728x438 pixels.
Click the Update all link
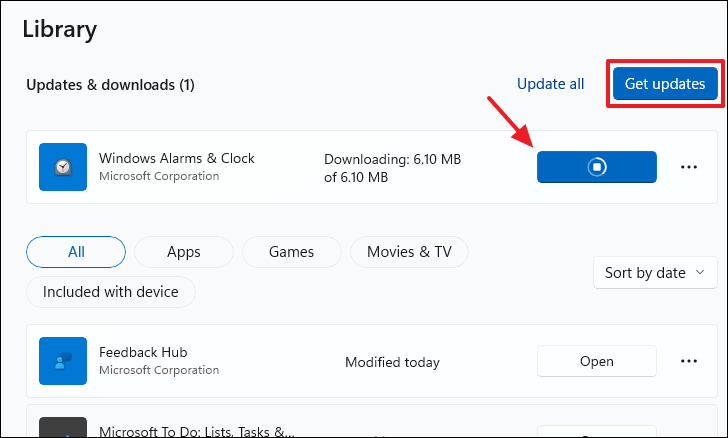click(x=551, y=84)
